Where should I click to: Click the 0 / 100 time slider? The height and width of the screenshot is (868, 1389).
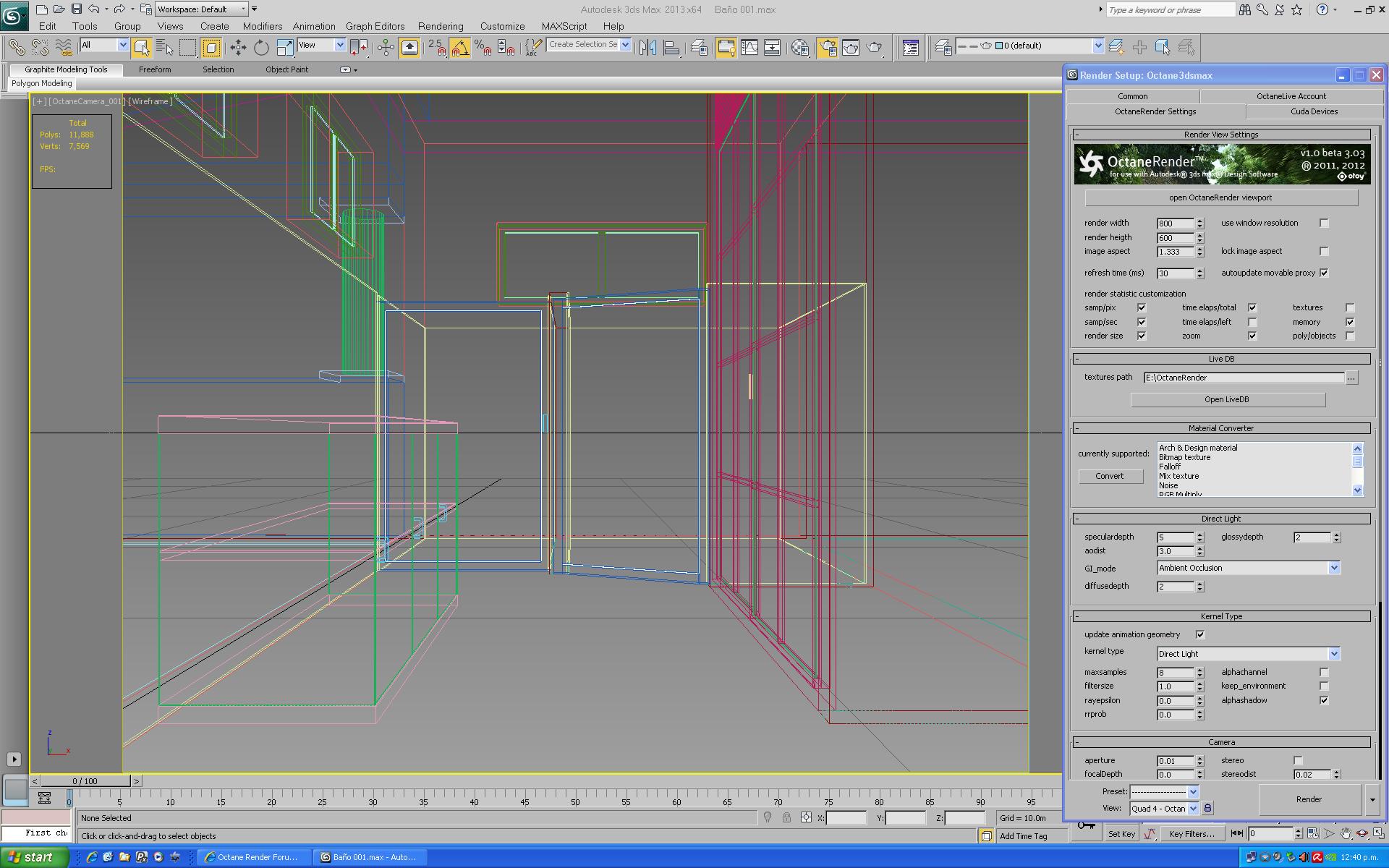click(x=85, y=781)
